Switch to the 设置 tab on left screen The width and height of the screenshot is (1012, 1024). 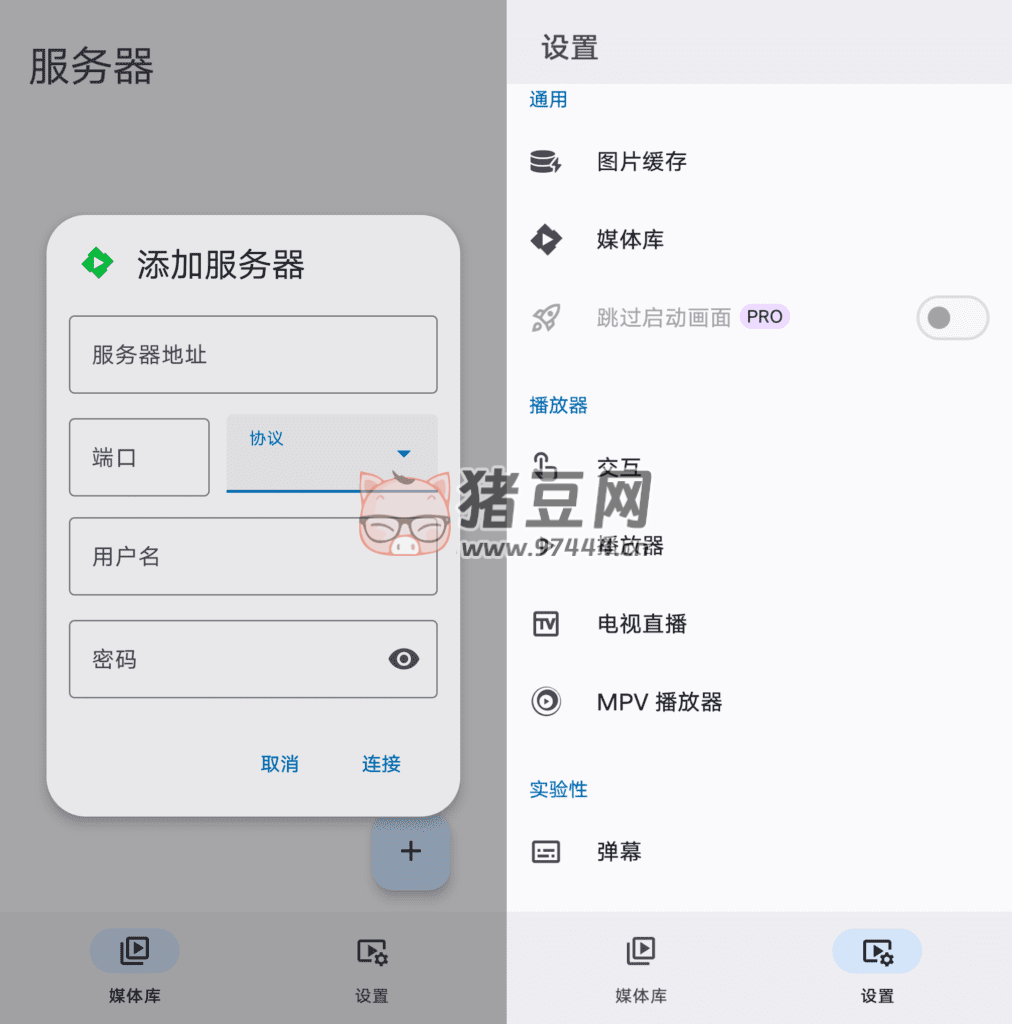[x=372, y=967]
